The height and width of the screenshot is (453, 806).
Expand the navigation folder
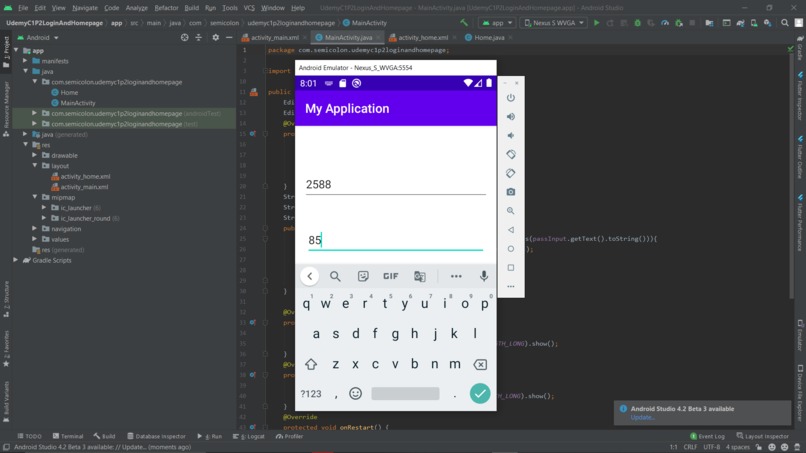(x=35, y=229)
